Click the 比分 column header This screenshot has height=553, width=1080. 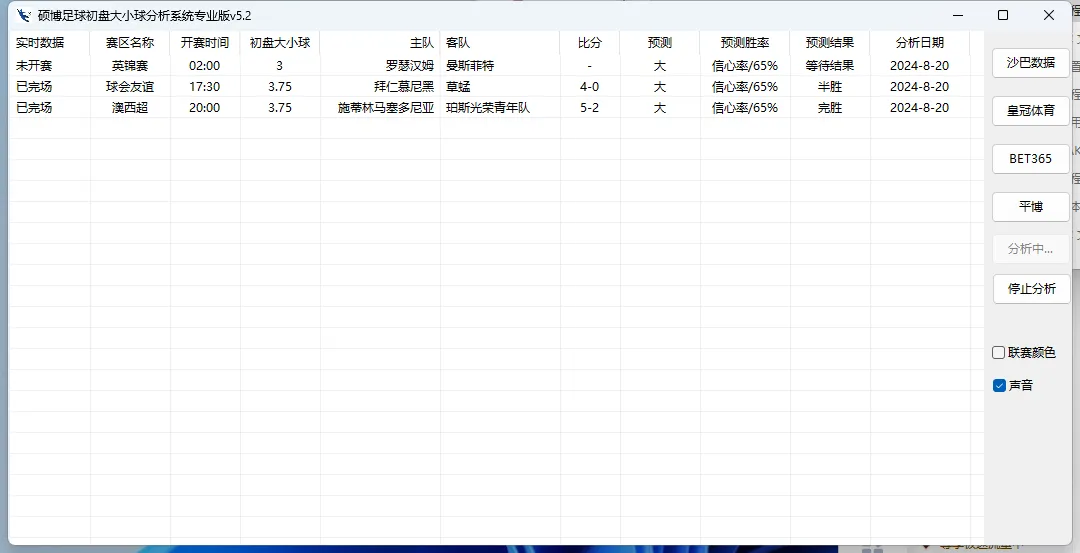click(x=590, y=43)
